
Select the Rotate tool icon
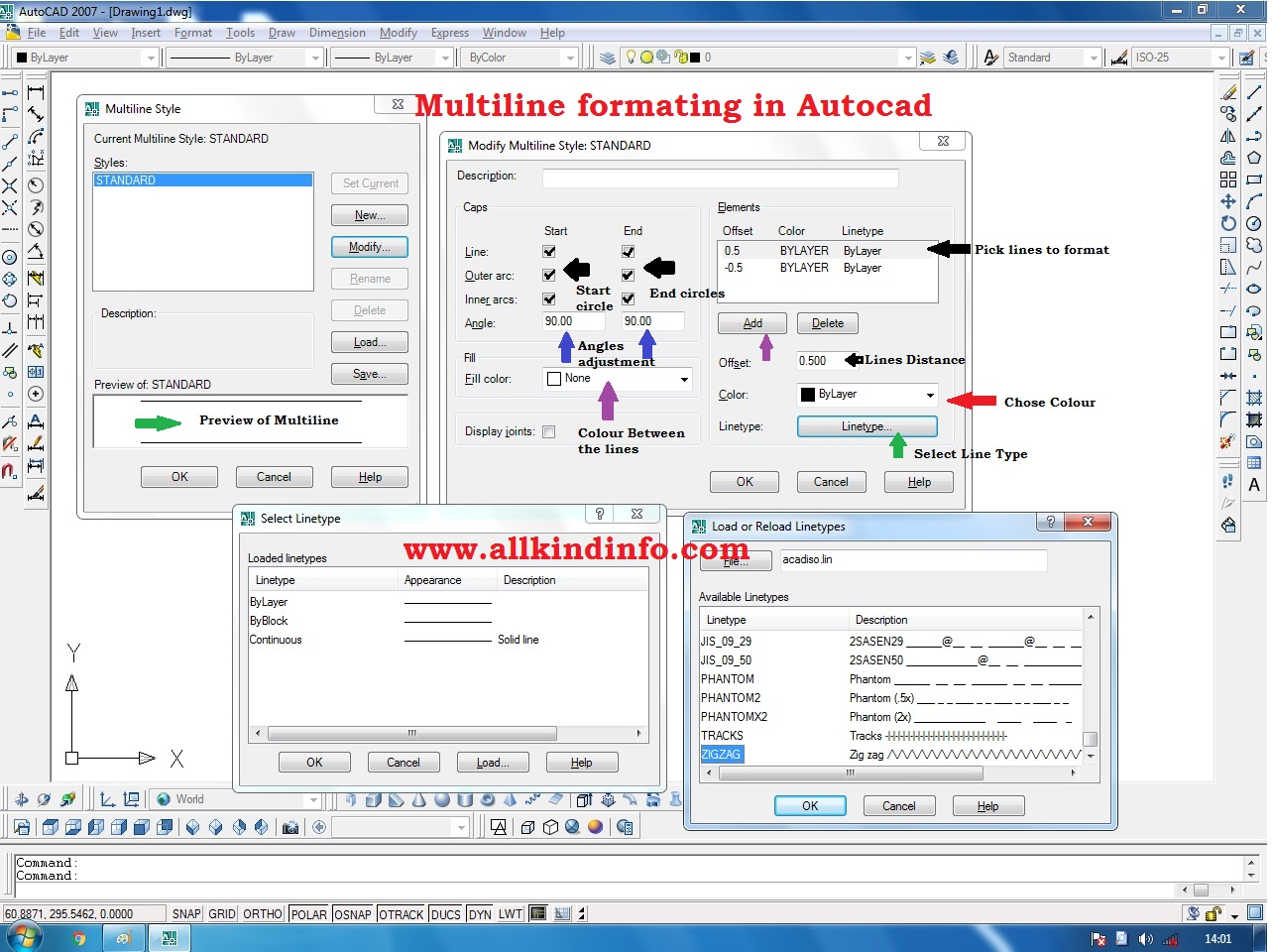pos(1227,224)
